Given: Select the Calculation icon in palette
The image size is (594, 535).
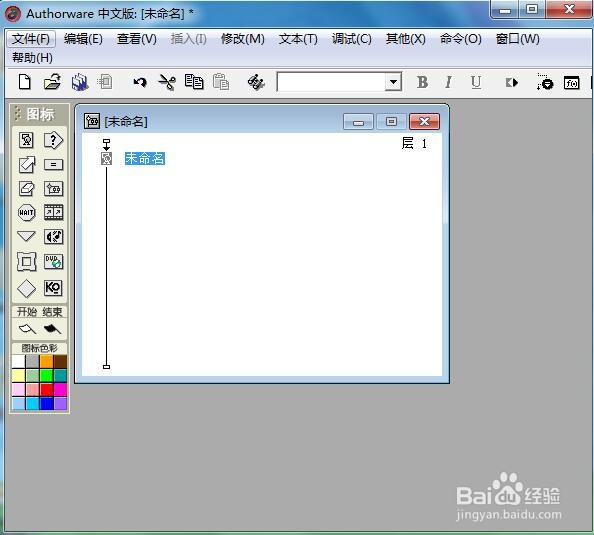Looking at the screenshot, I should 53,164.
